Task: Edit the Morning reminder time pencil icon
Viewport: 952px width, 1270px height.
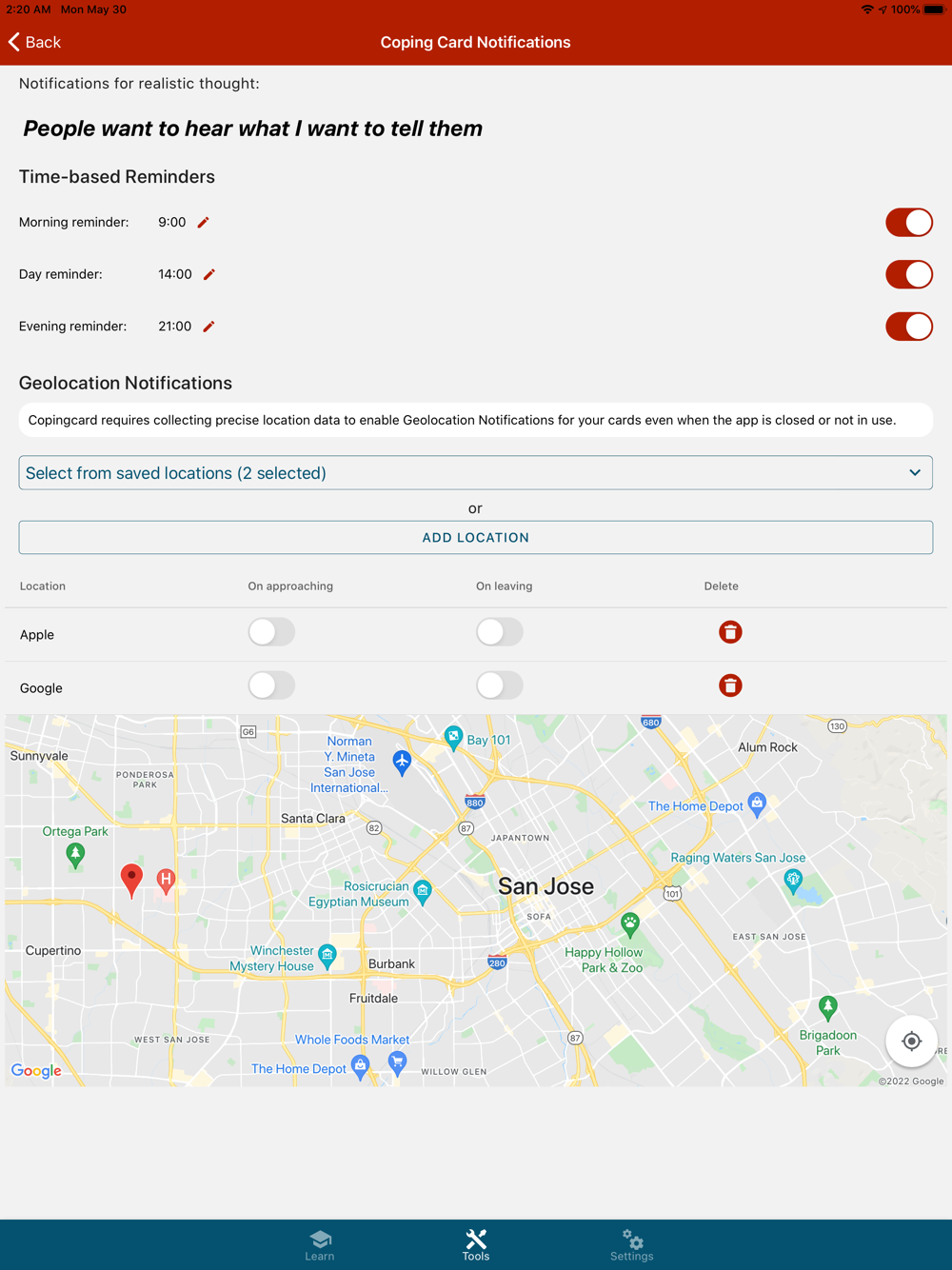Action: (203, 223)
